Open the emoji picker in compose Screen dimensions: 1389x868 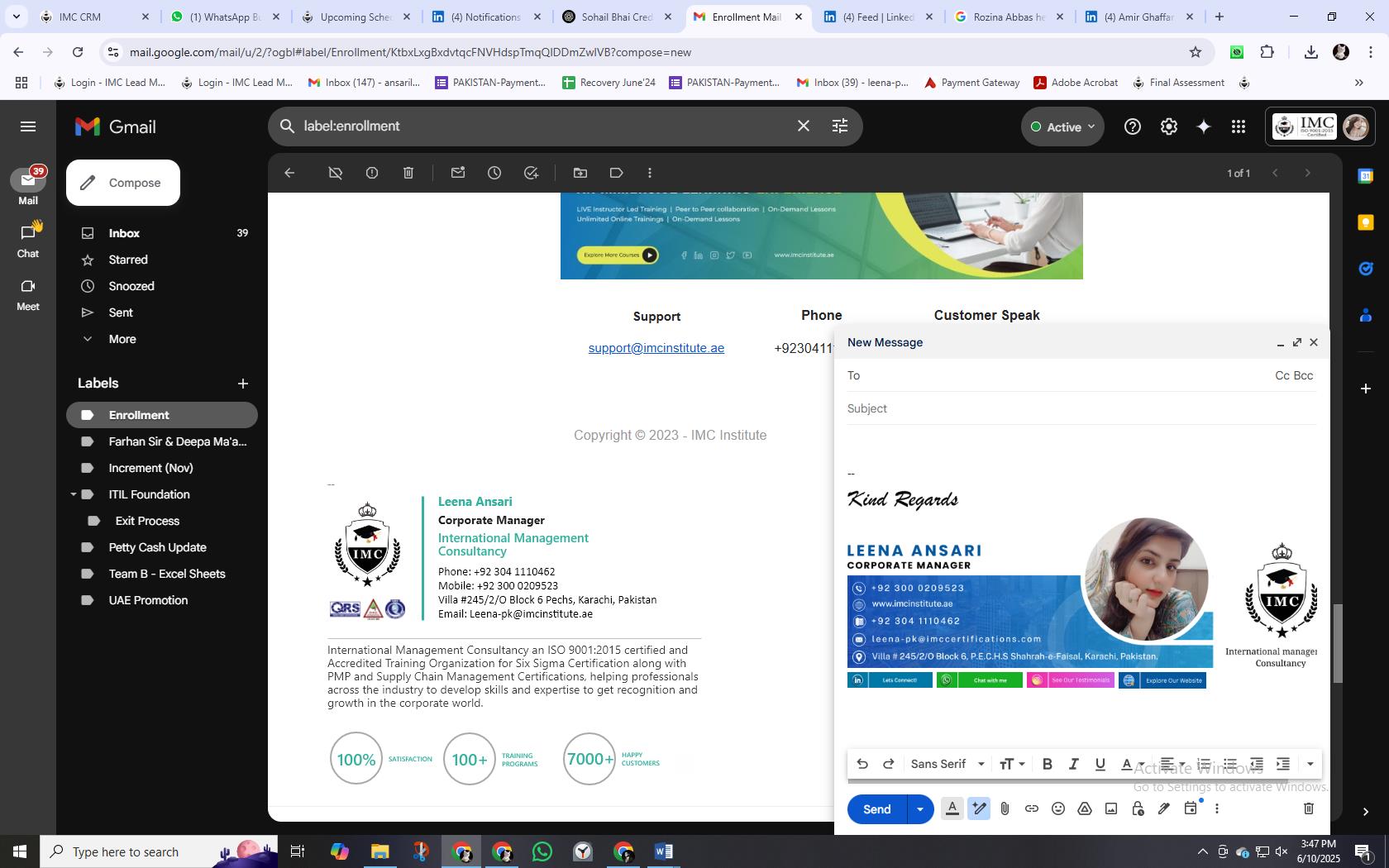1057,808
